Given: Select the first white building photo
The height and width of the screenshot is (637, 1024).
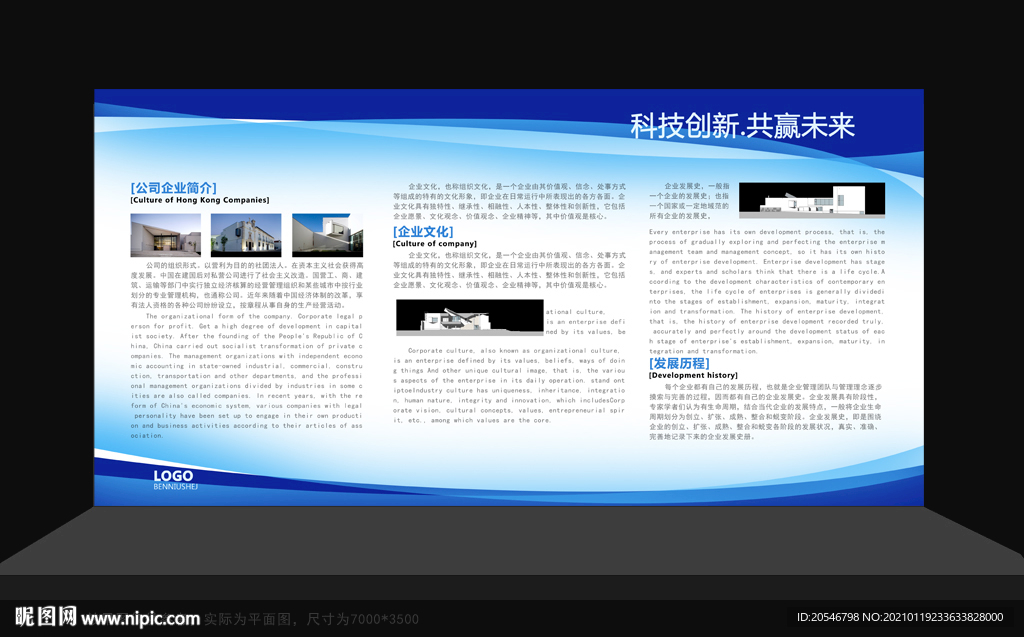Looking at the screenshot, I should (165, 236).
